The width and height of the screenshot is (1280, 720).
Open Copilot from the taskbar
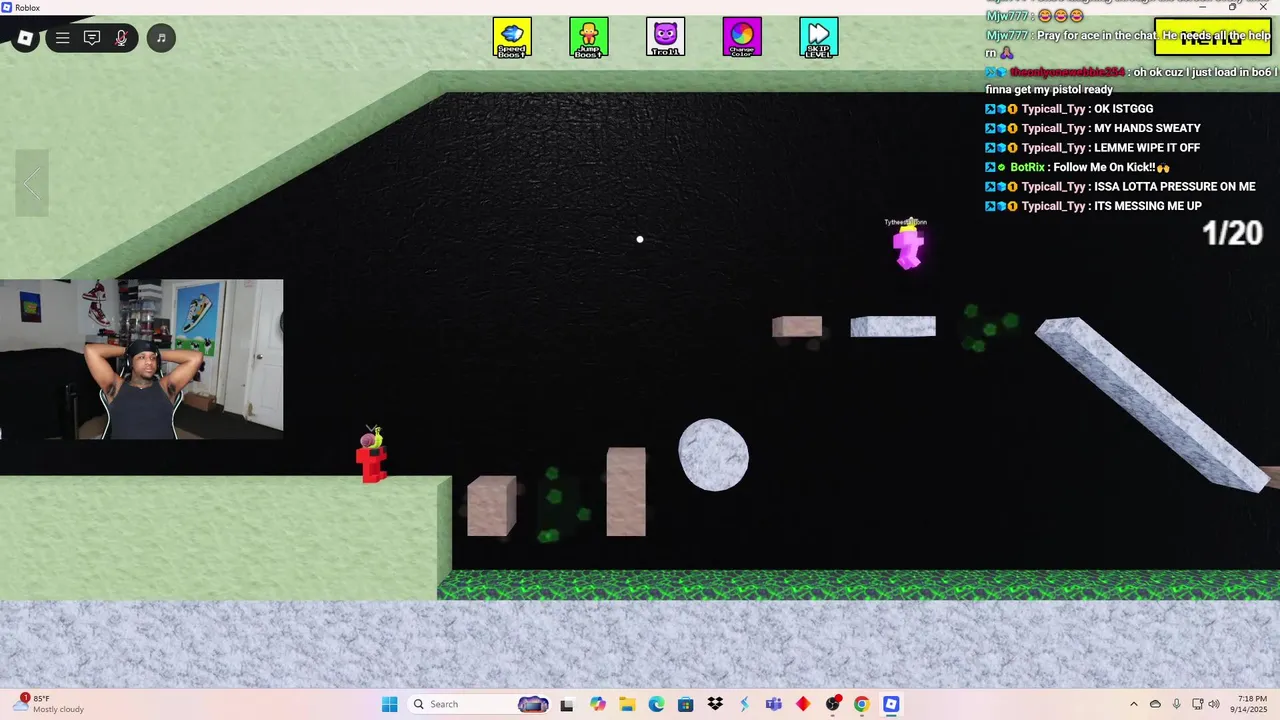pos(598,704)
